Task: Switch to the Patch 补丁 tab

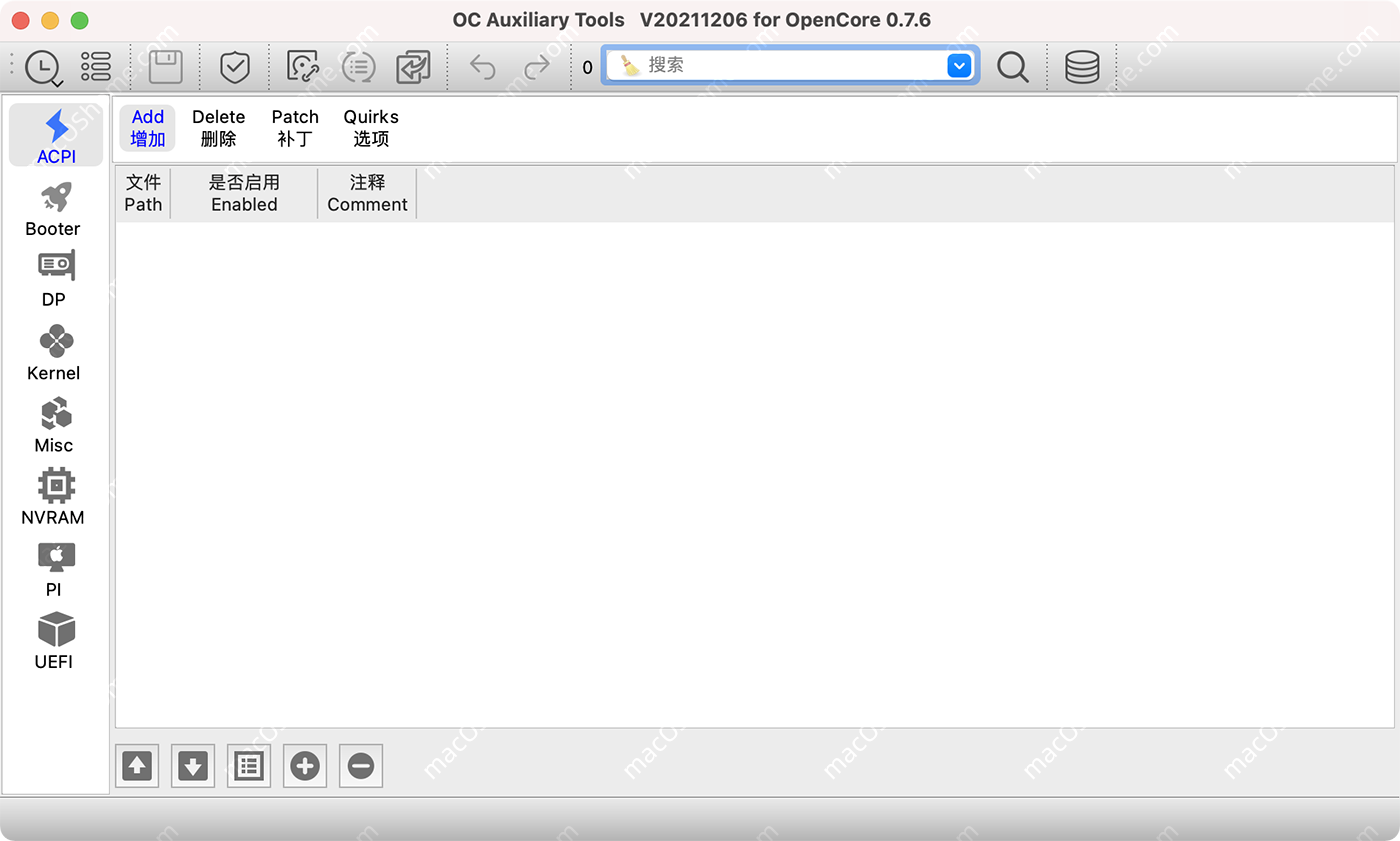Action: click(x=295, y=128)
